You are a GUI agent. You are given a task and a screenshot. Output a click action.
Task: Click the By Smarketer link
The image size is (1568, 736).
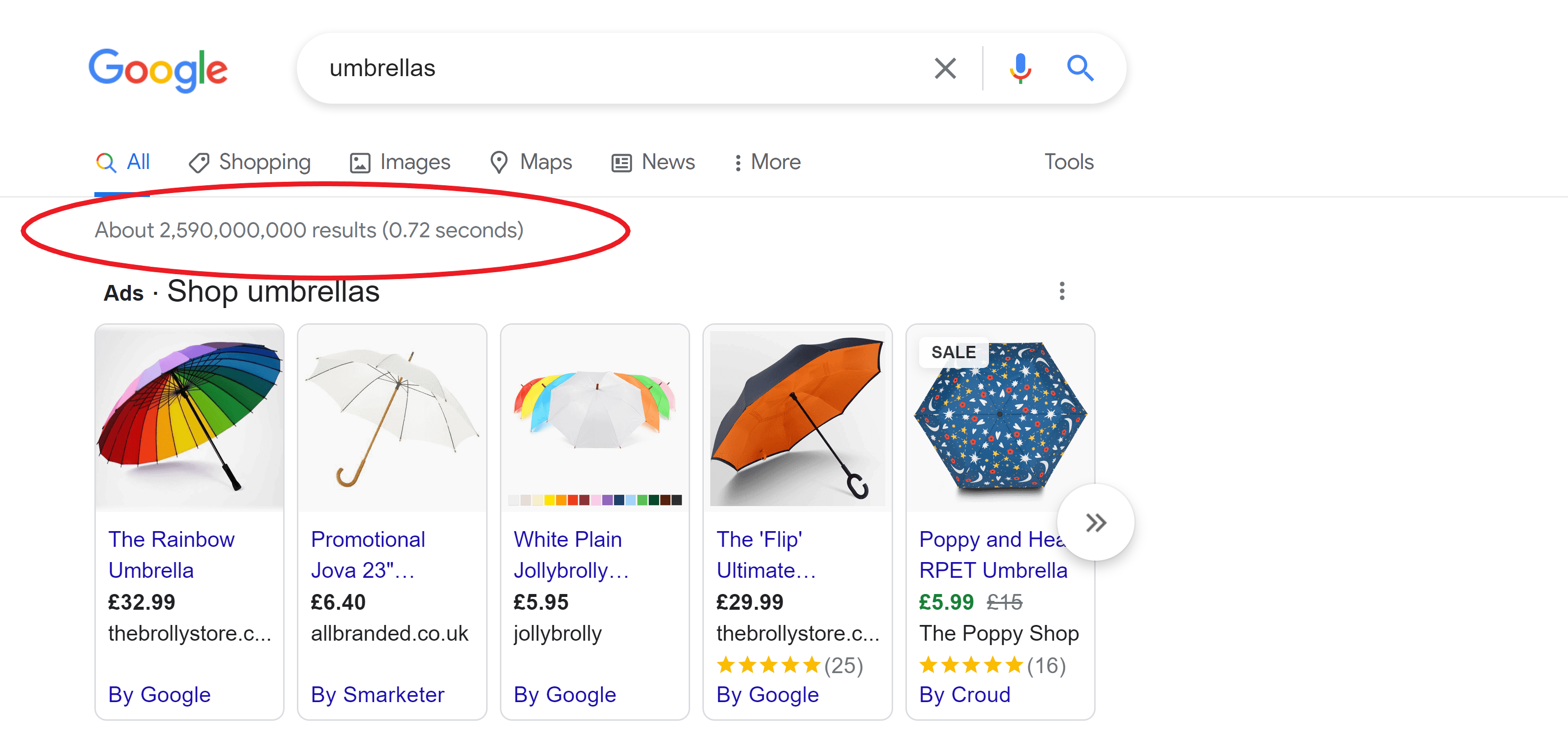tap(377, 695)
